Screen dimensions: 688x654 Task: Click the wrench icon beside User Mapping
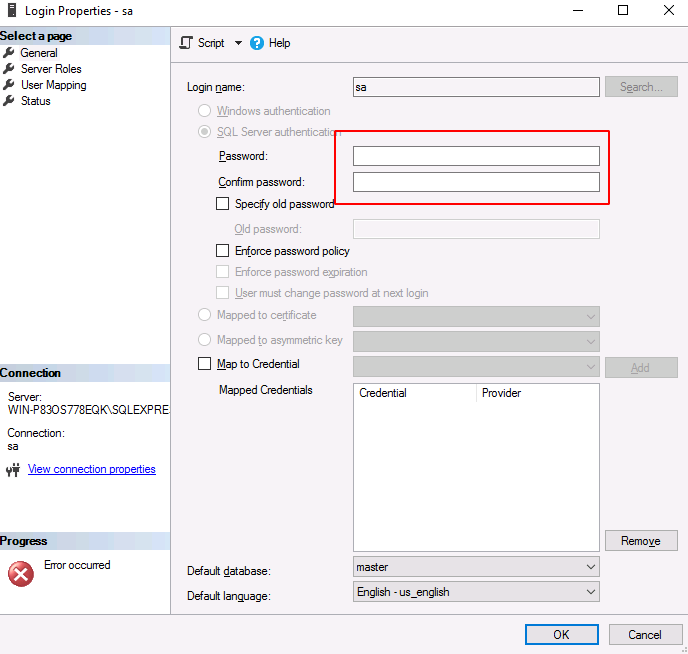pyautogui.click(x=8, y=85)
